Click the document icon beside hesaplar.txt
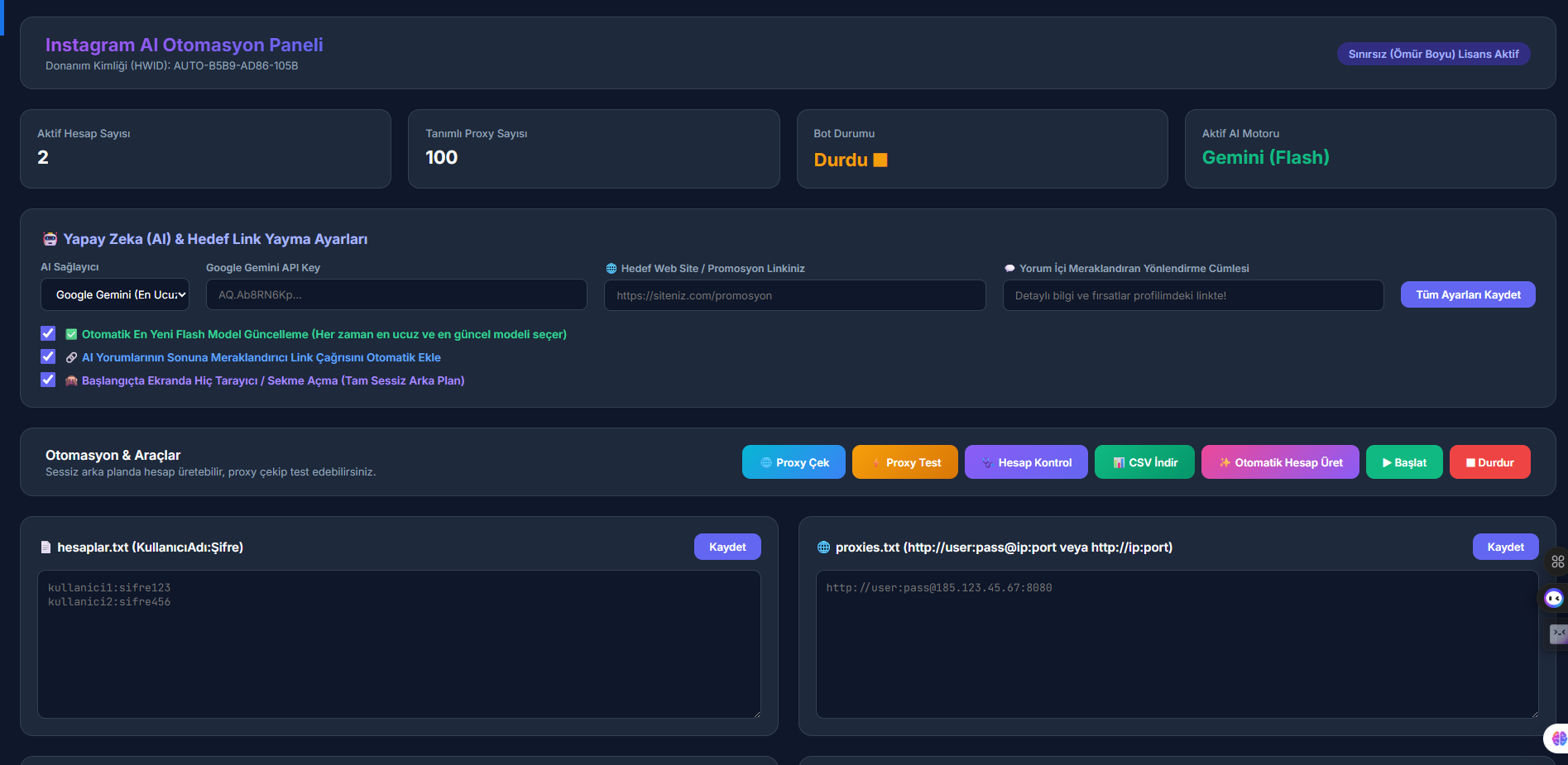This screenshot has width=1568, height=765. click(x=46, y=547)
